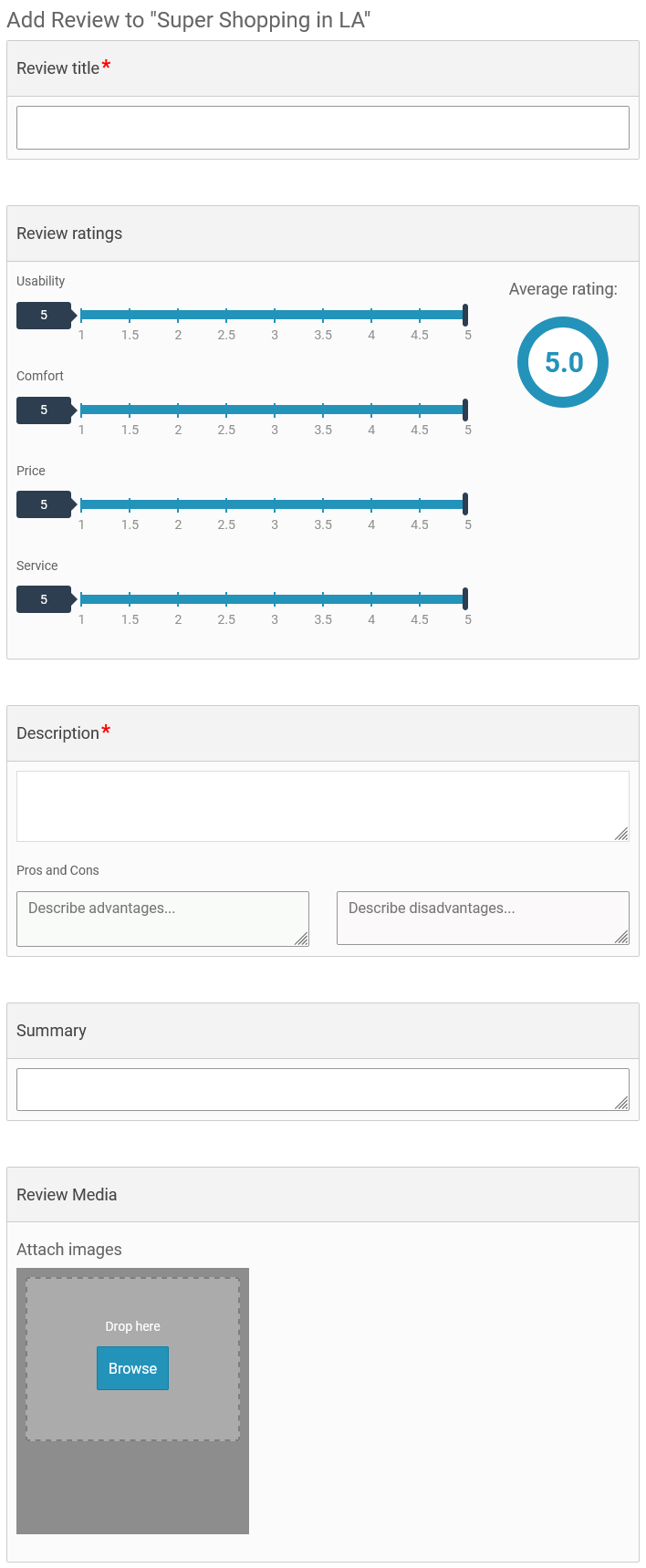The height and width of the screenshot is (1568, 646).
Task: Click the Browse button to attach images
Action: coord(132,1368)
